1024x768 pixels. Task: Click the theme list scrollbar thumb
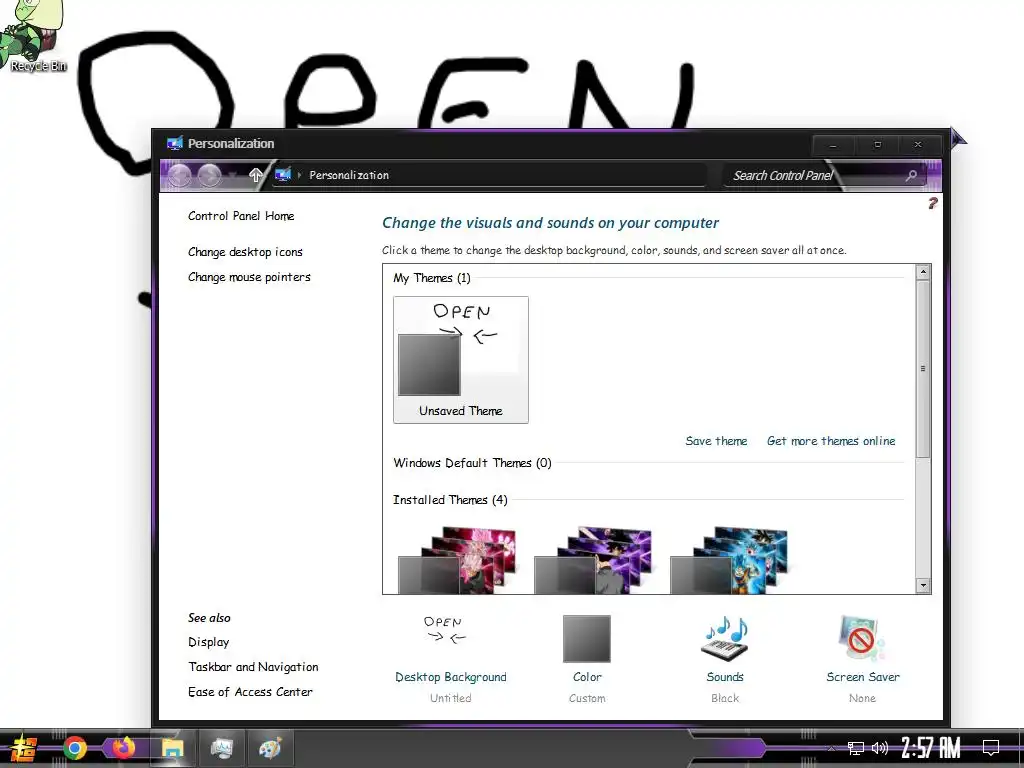click(923, 368)
